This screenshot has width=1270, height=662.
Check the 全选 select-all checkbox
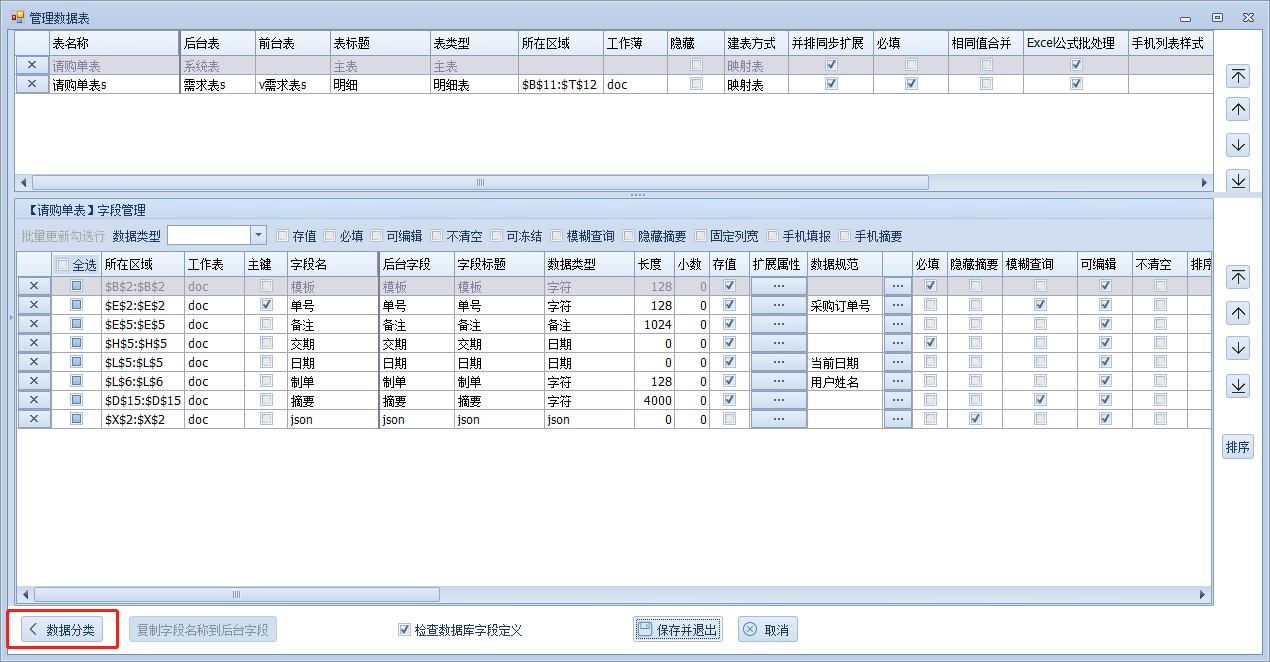62,265
